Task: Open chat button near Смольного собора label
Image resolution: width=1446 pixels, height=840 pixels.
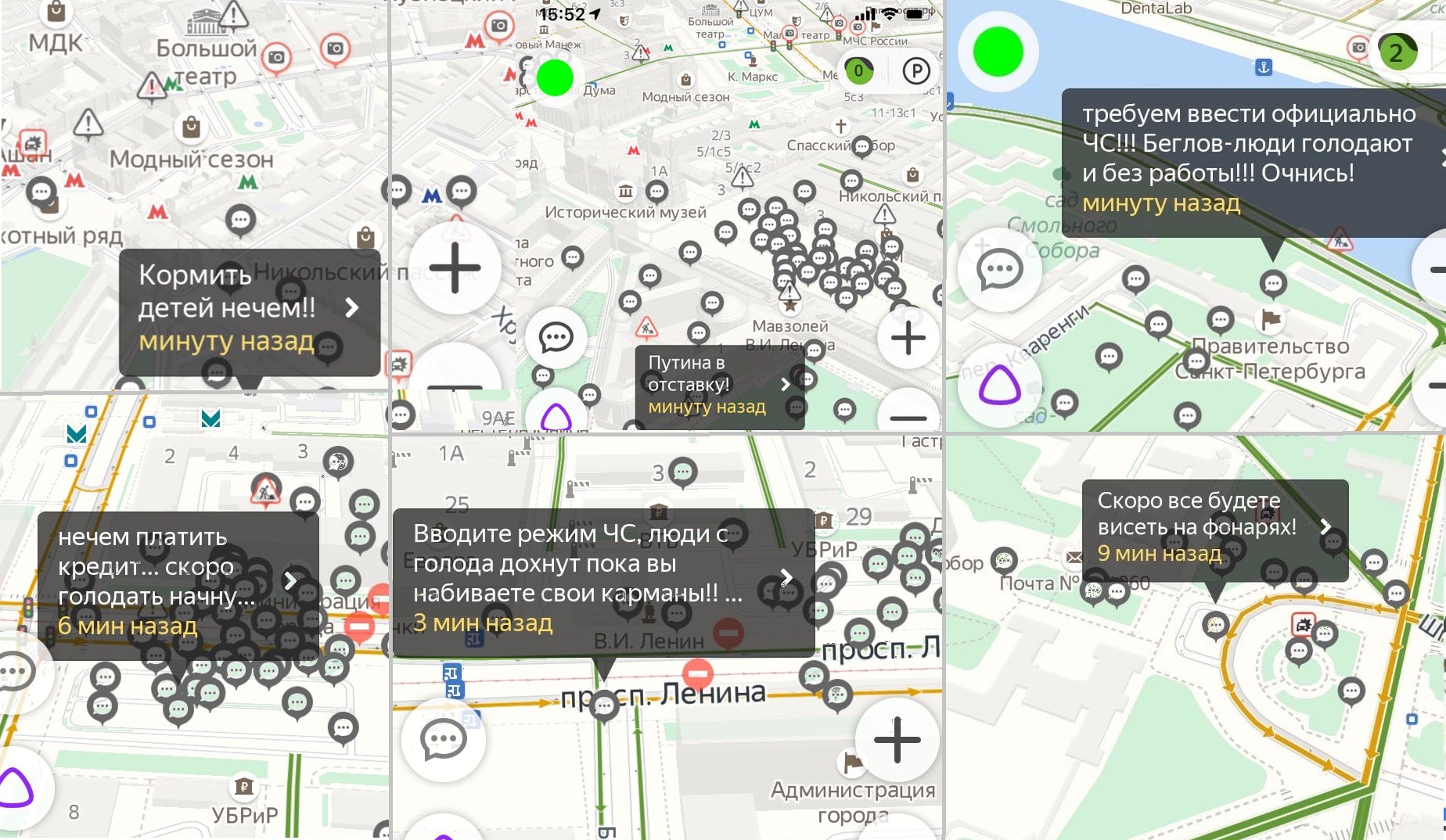Action: 999,271
